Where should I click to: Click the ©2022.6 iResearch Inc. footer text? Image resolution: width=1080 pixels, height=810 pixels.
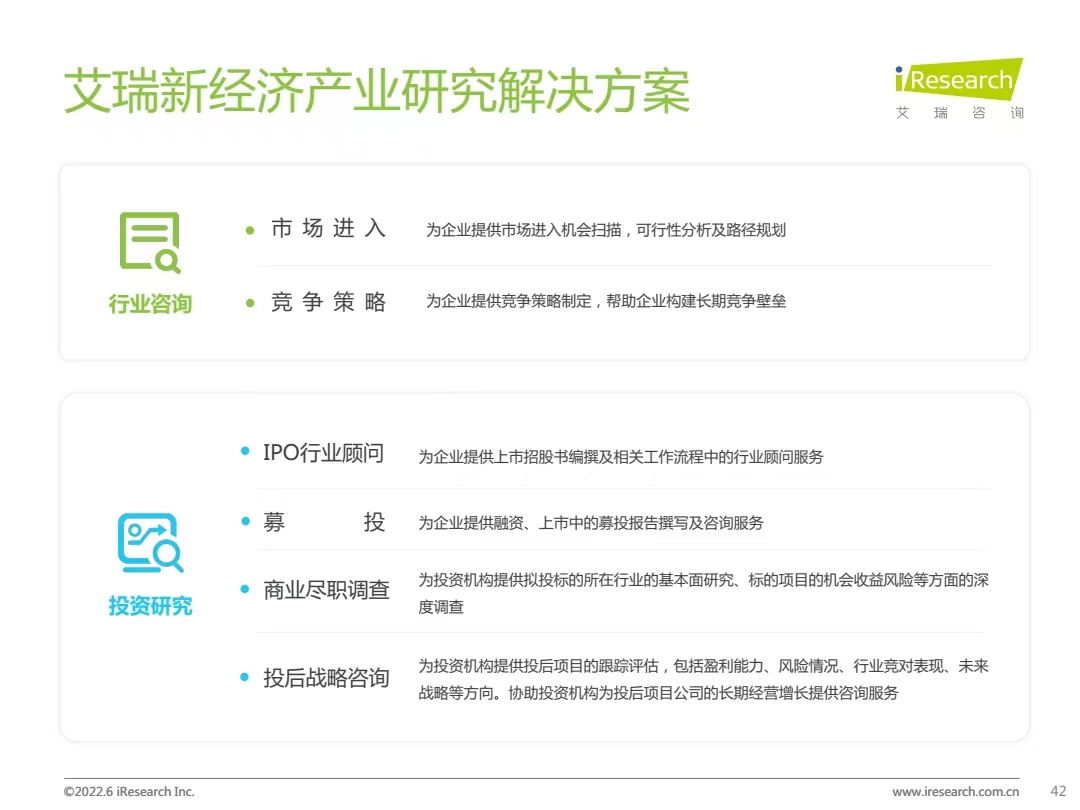pyautogui.click(x=129, y=790)
